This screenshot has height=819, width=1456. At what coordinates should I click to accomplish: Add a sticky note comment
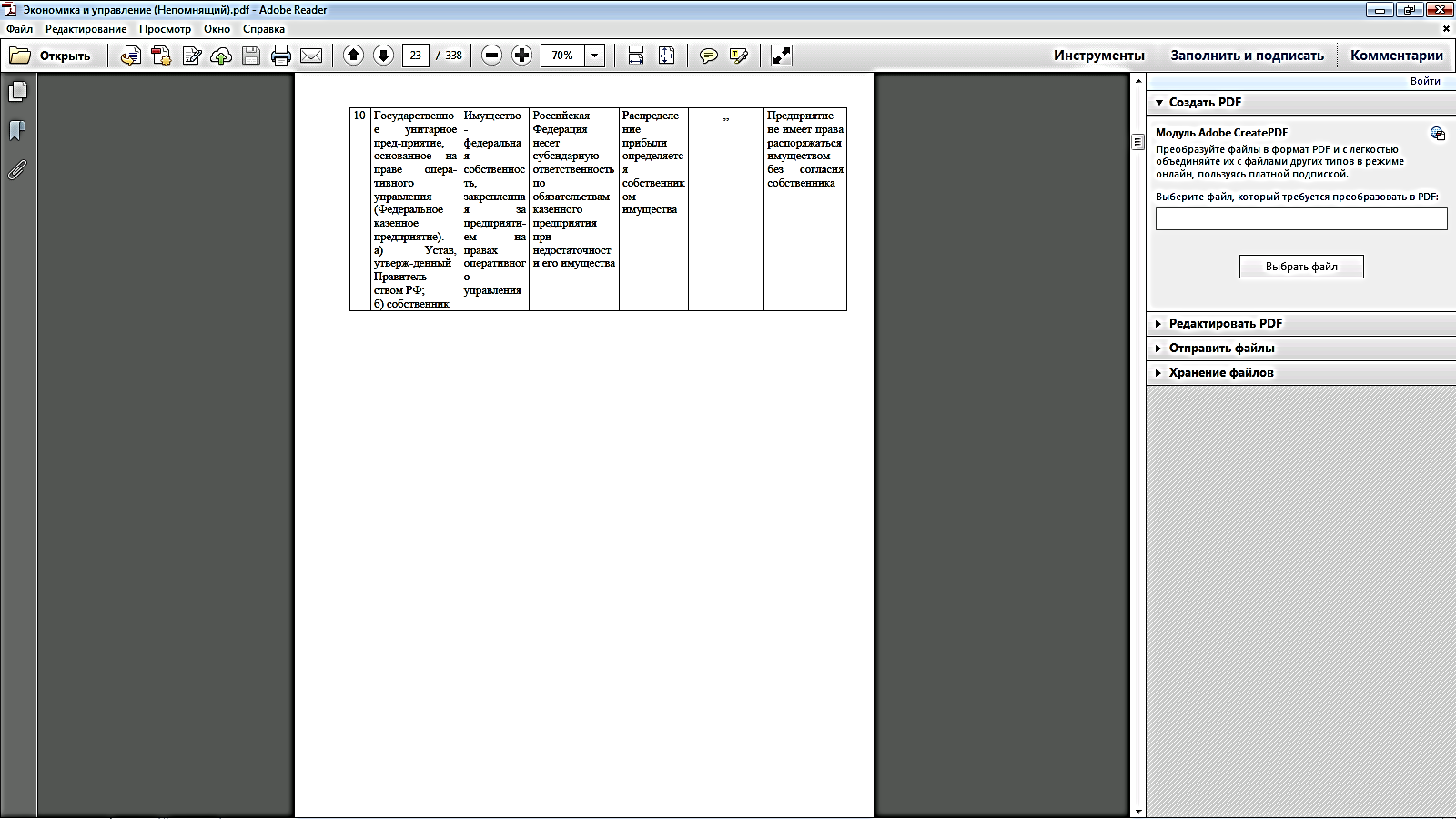tap(708, 56)
